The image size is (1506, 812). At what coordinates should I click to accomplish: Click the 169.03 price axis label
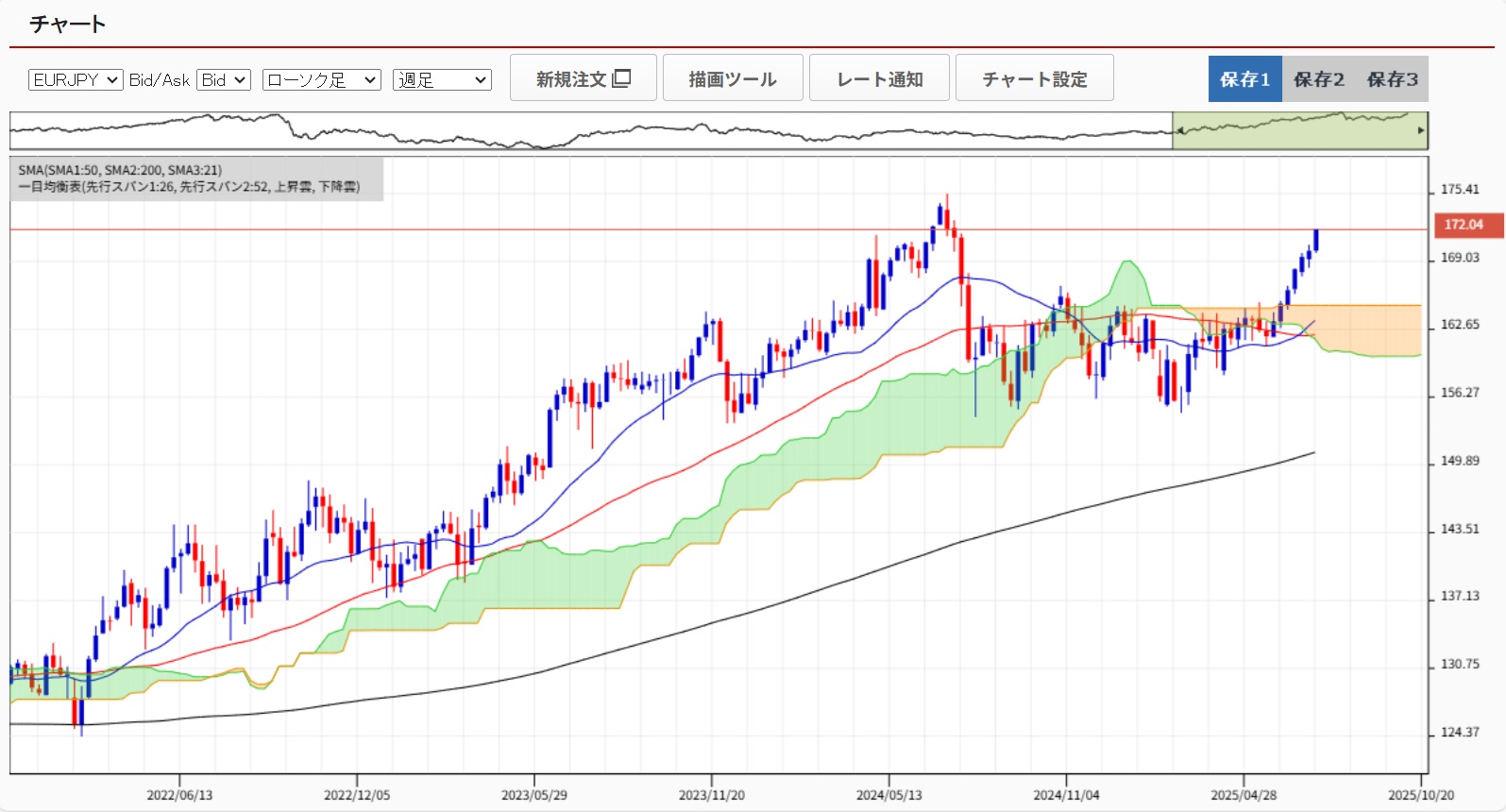1460,258
